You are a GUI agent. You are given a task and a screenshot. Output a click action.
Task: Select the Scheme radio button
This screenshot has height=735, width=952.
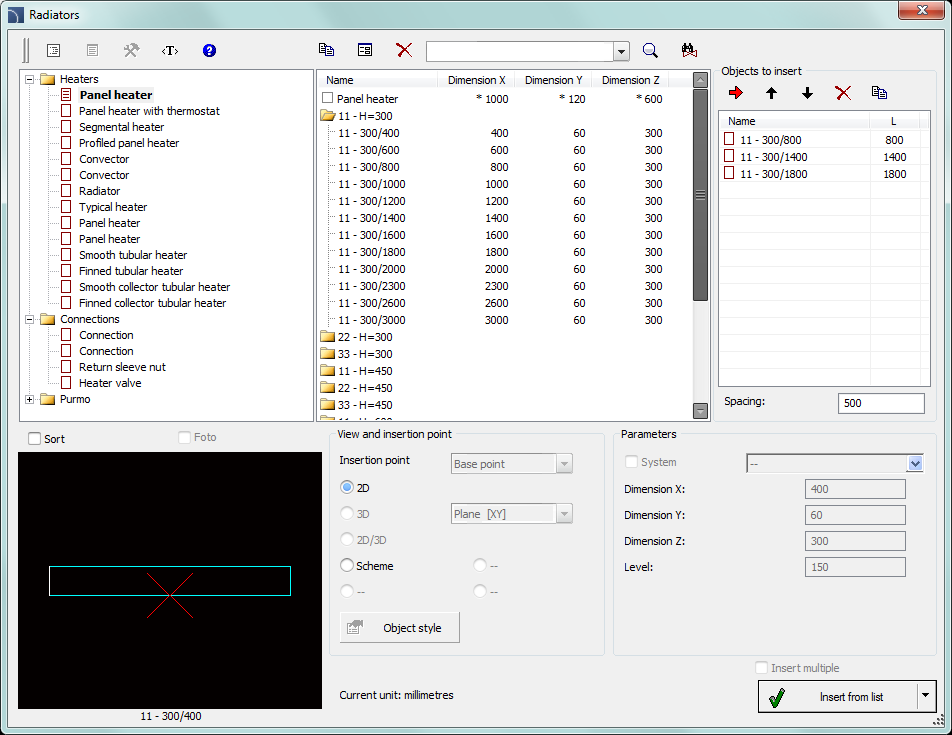click(348, 566)
